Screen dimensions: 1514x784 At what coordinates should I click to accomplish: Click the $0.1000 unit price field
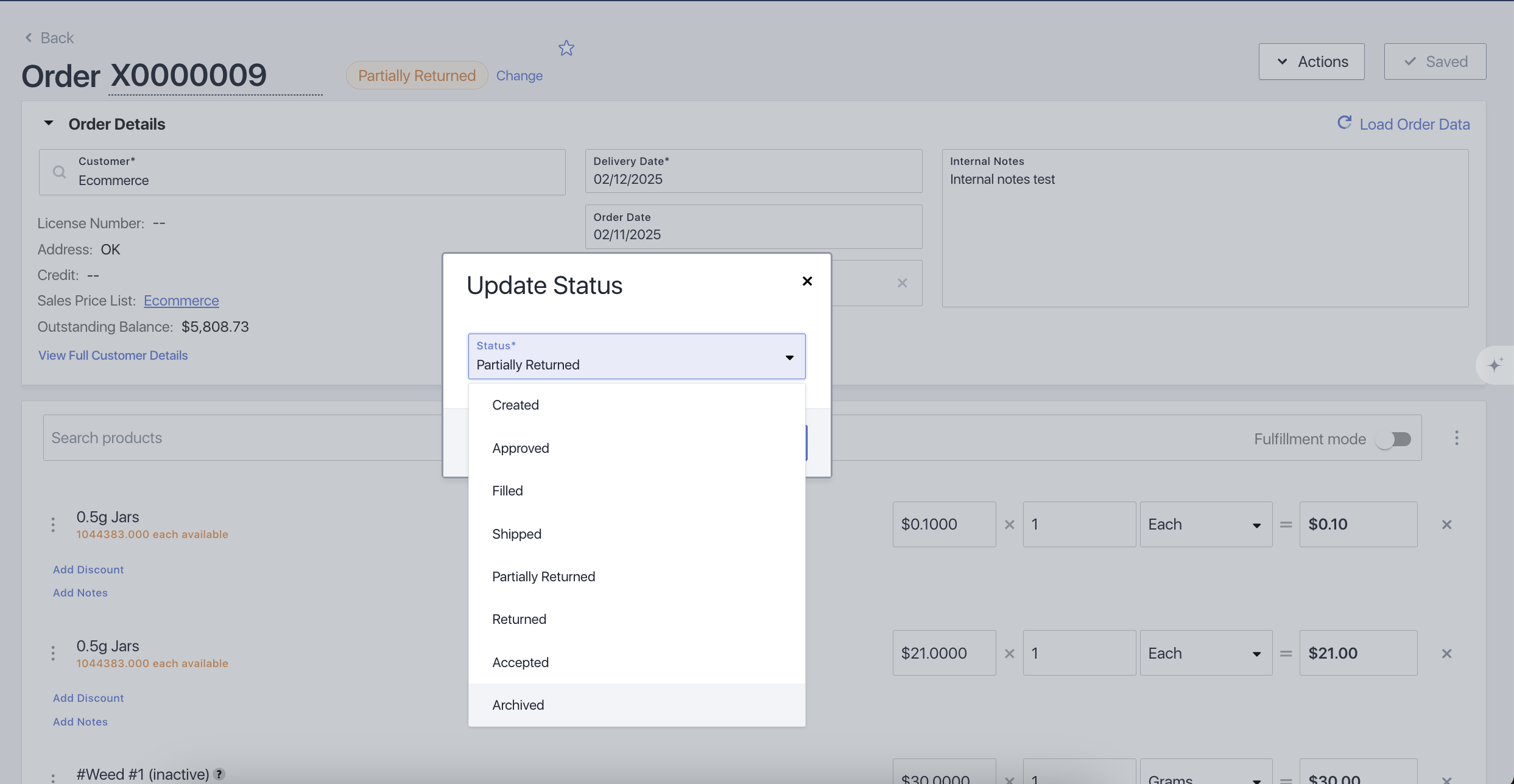pos(945,525)
